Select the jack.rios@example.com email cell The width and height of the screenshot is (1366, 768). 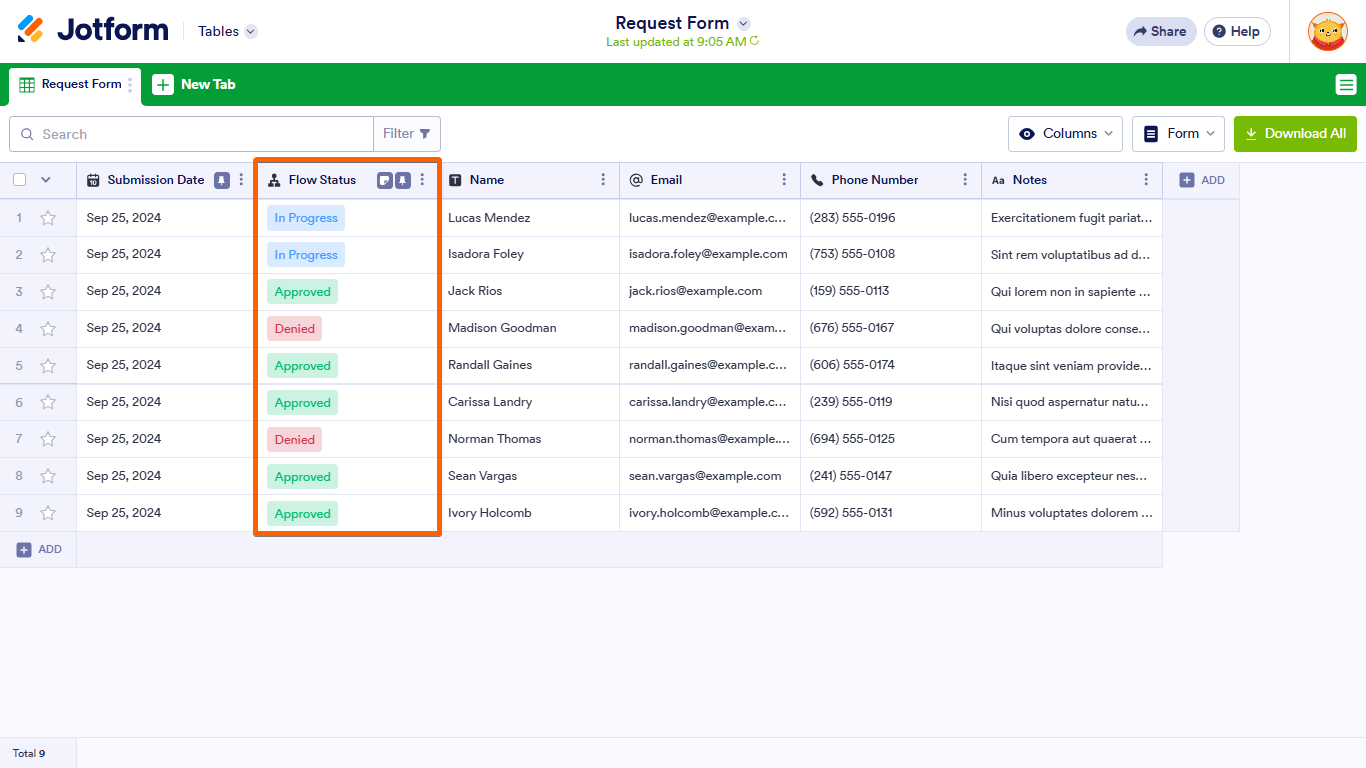[x=710, y=292]
